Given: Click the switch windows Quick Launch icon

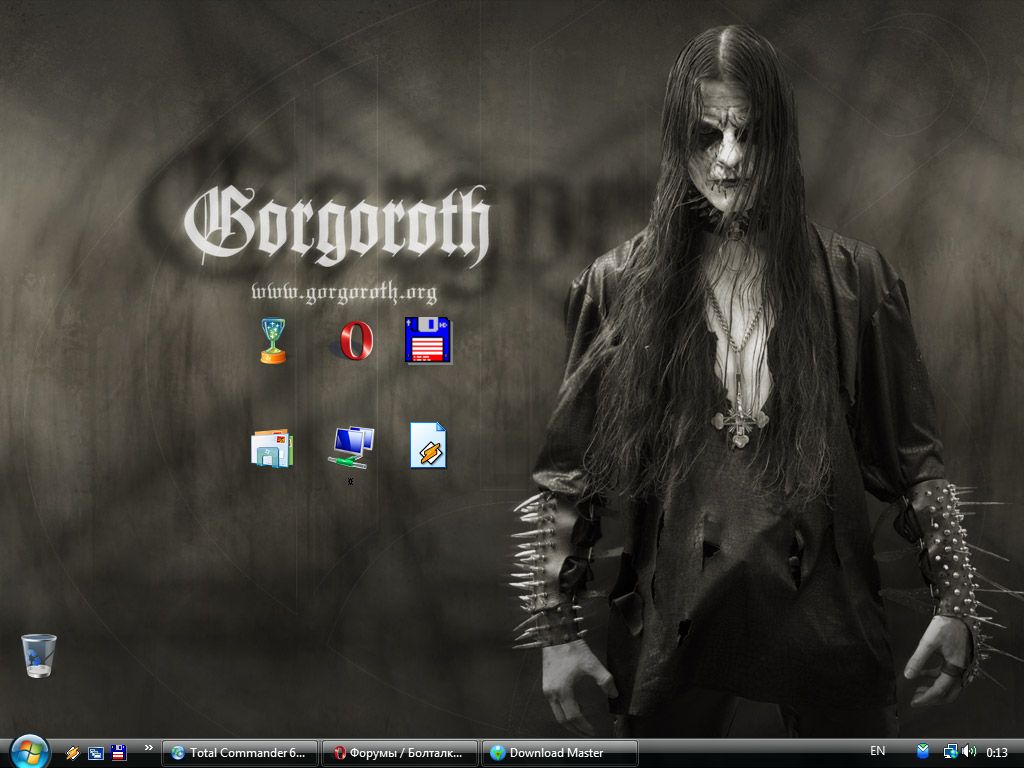Looking at the screenshot, I should click(x=96, y=753).
